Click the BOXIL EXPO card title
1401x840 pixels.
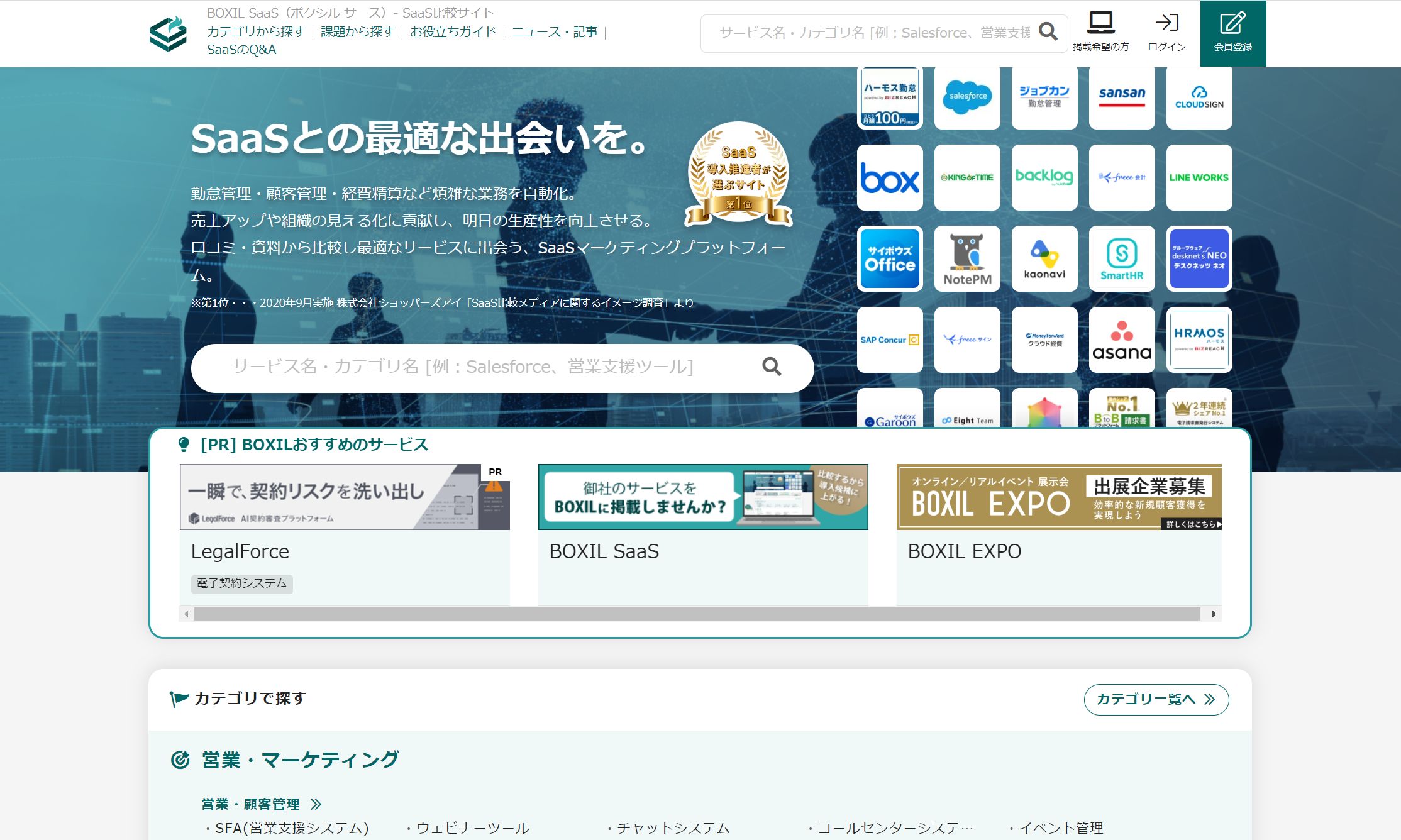[x=965, y=551]
